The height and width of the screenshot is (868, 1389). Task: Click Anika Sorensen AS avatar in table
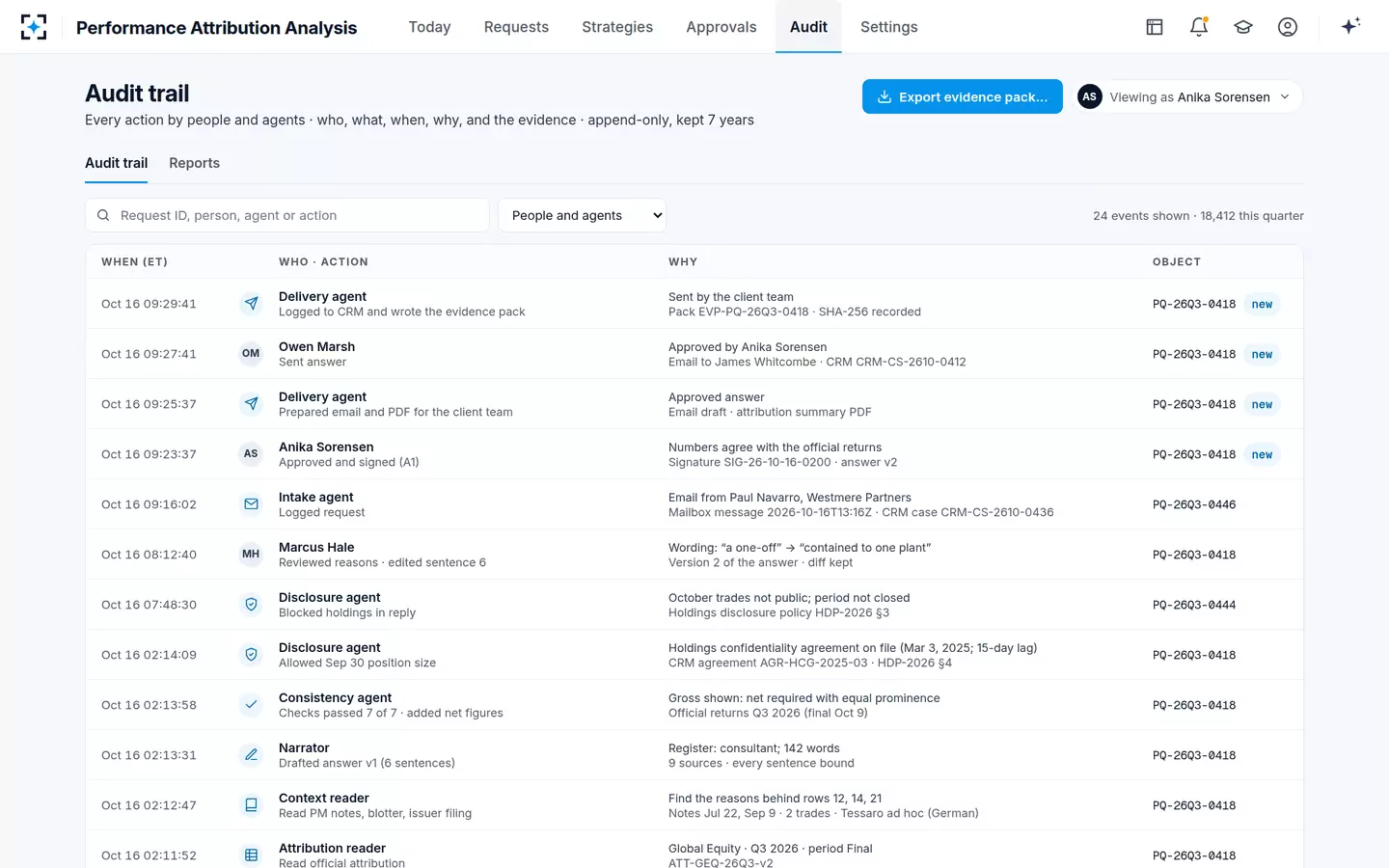click(251, 454)
